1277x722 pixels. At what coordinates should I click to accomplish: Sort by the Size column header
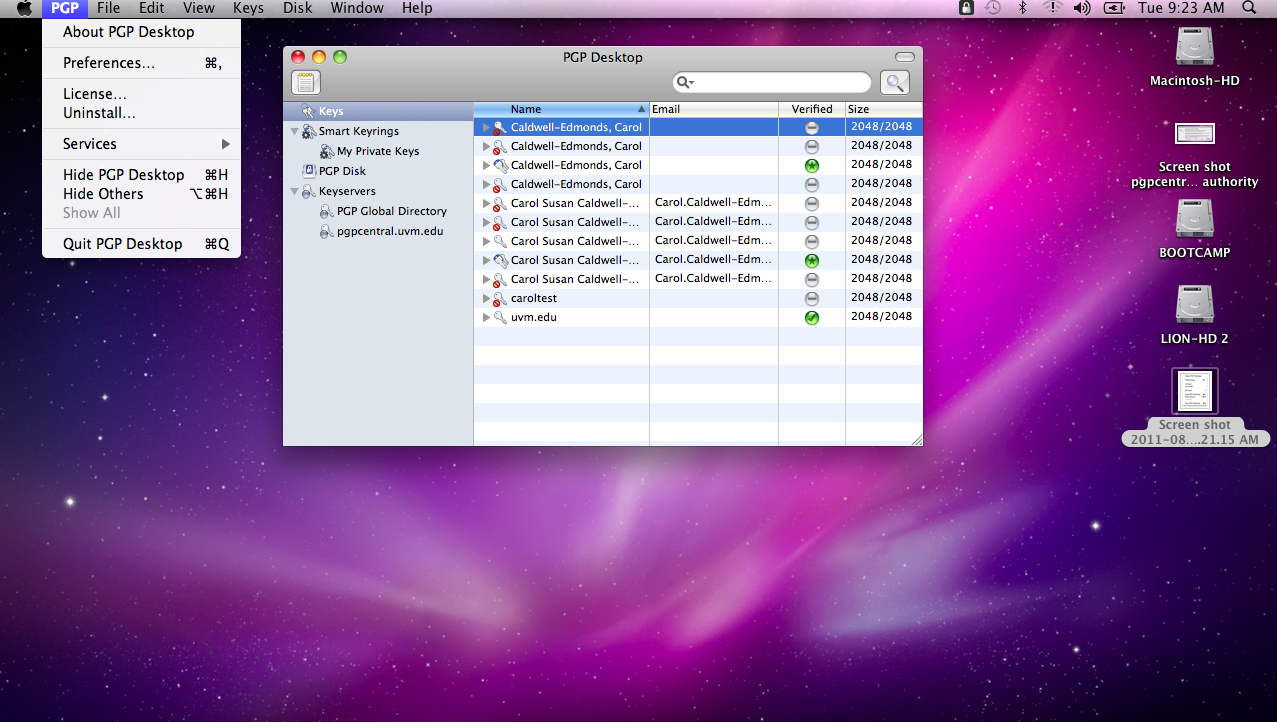(x=884, y=109)
